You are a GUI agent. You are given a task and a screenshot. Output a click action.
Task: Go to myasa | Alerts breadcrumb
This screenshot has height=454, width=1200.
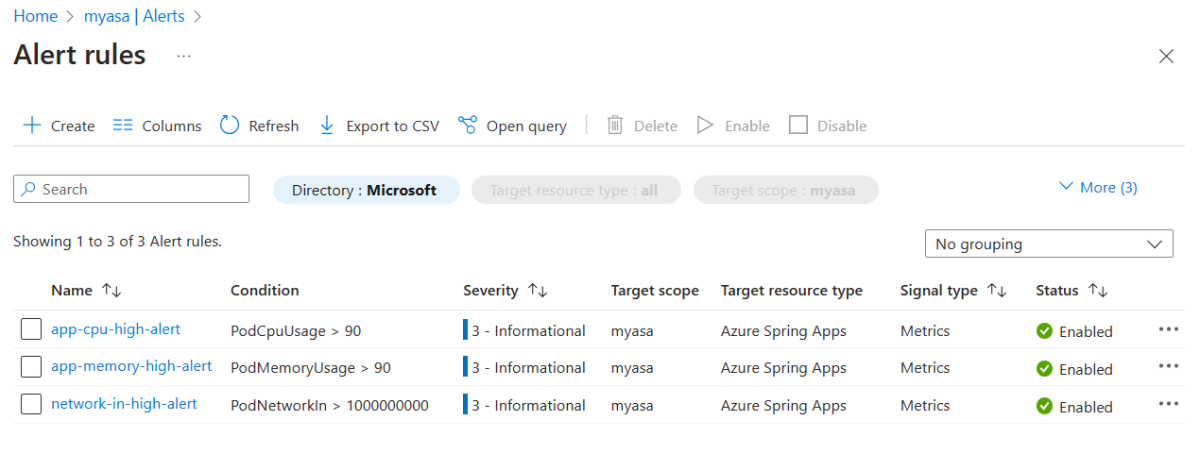click(135, 16)
